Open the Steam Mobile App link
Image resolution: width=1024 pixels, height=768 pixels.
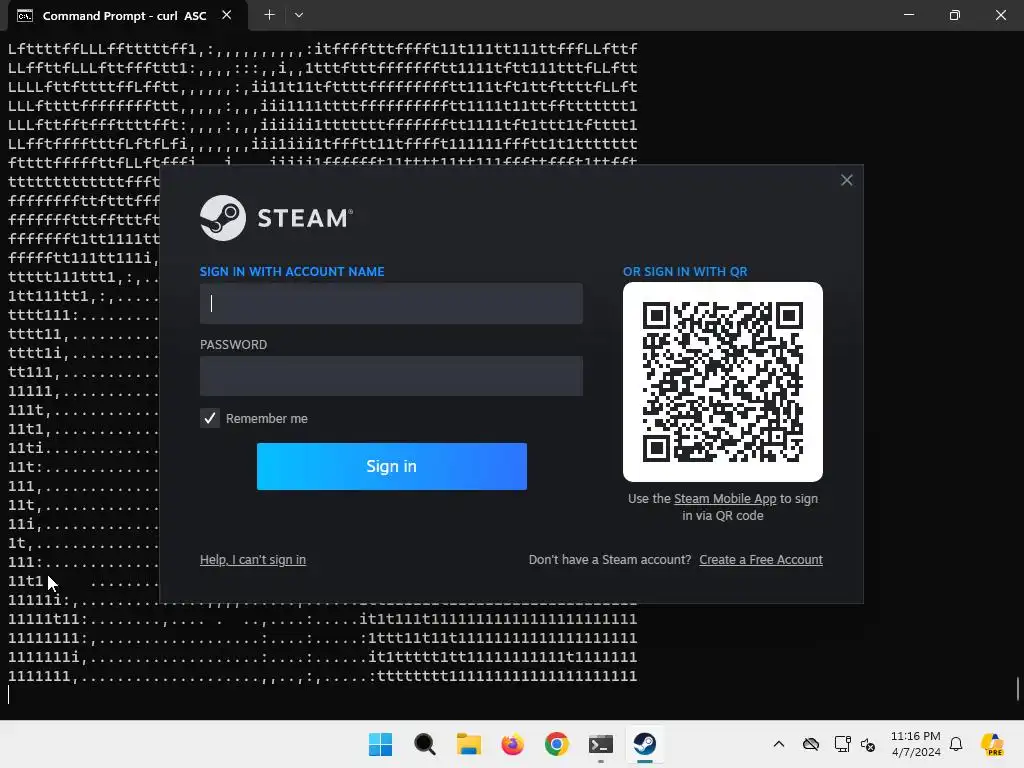coord(725,499)
